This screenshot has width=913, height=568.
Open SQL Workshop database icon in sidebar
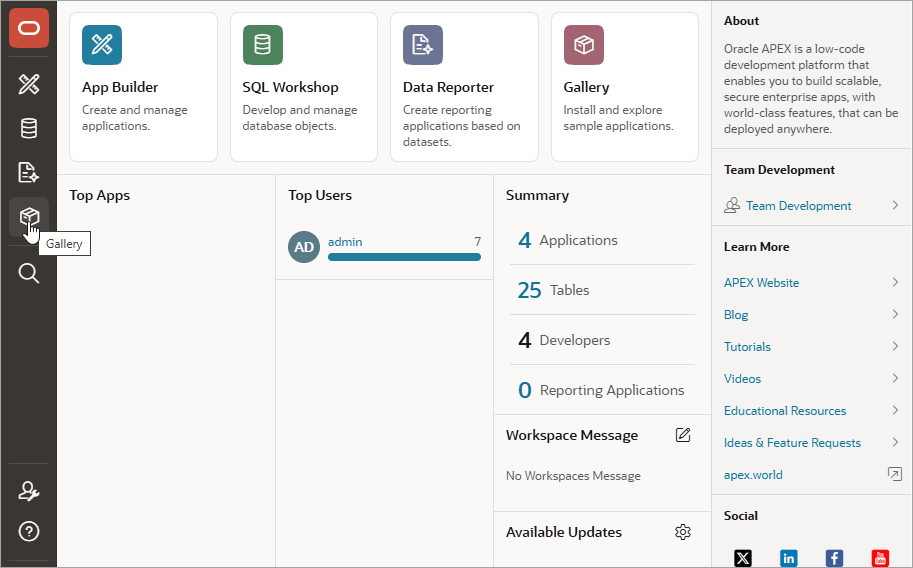tap(29, 128)
